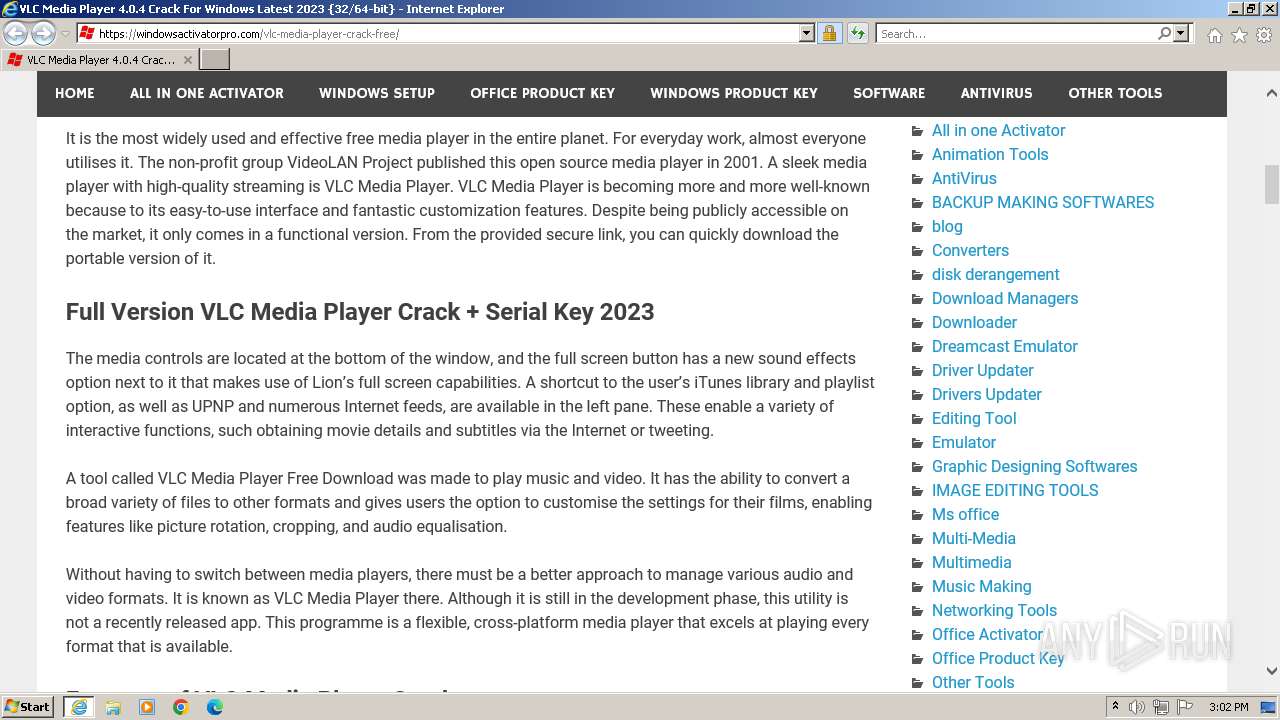This screenshot has height=720, width=1280.
Task: Launch Microsoft Edge from the taskbar
Action: 215,707
